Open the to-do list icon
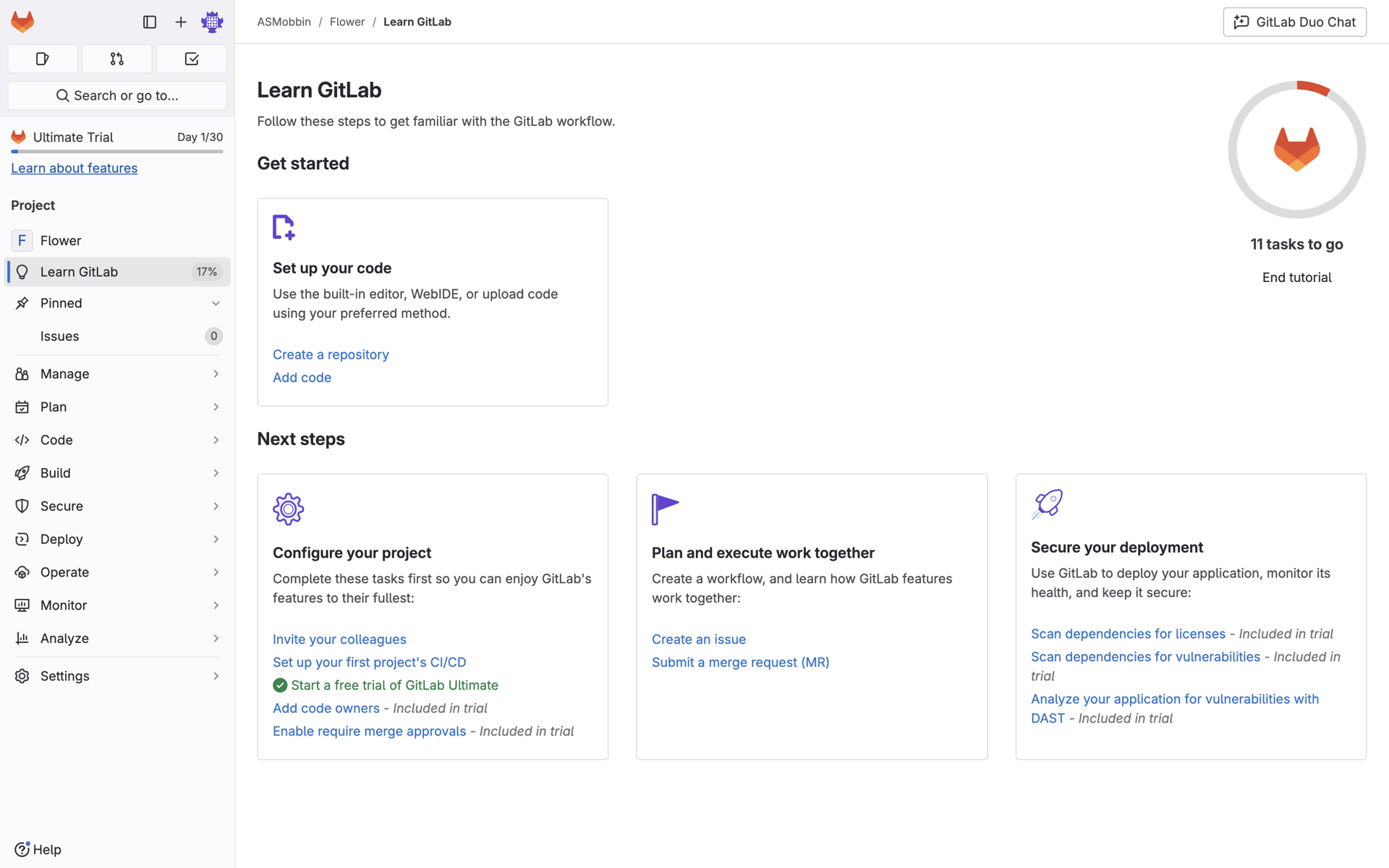This screenshot has width=1389, height=868. 192,59
